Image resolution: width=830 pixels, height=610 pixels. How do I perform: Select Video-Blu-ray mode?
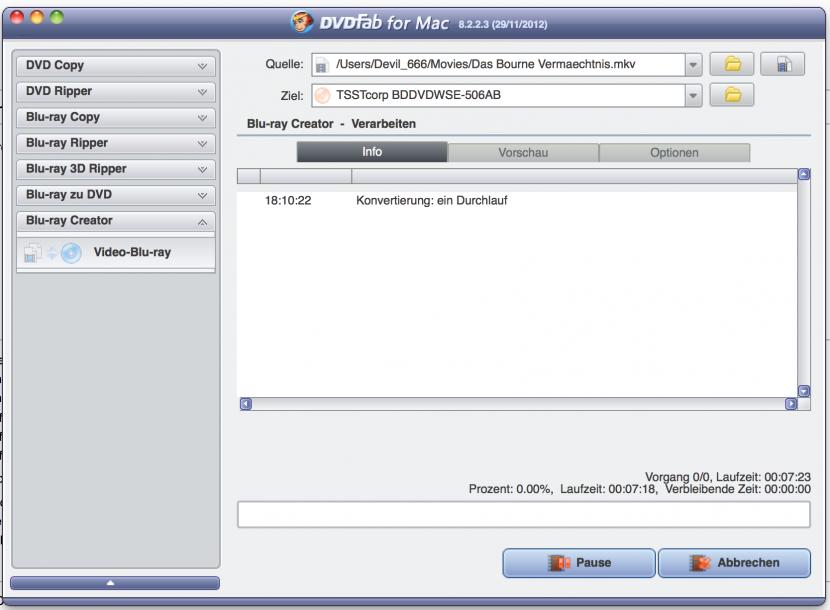coord(116,253)
